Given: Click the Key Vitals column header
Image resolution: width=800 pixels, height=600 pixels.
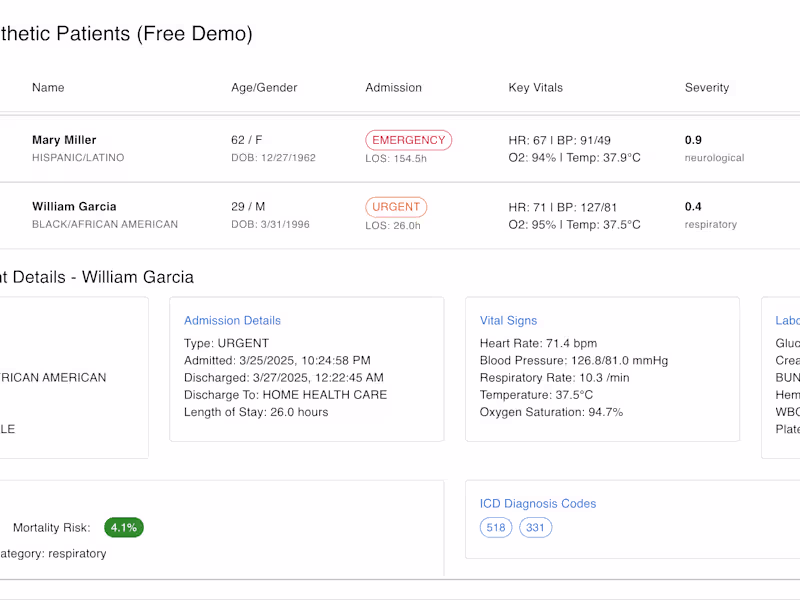Looking at the screenshot, I should pyautogui.click(x=535, y=88).
